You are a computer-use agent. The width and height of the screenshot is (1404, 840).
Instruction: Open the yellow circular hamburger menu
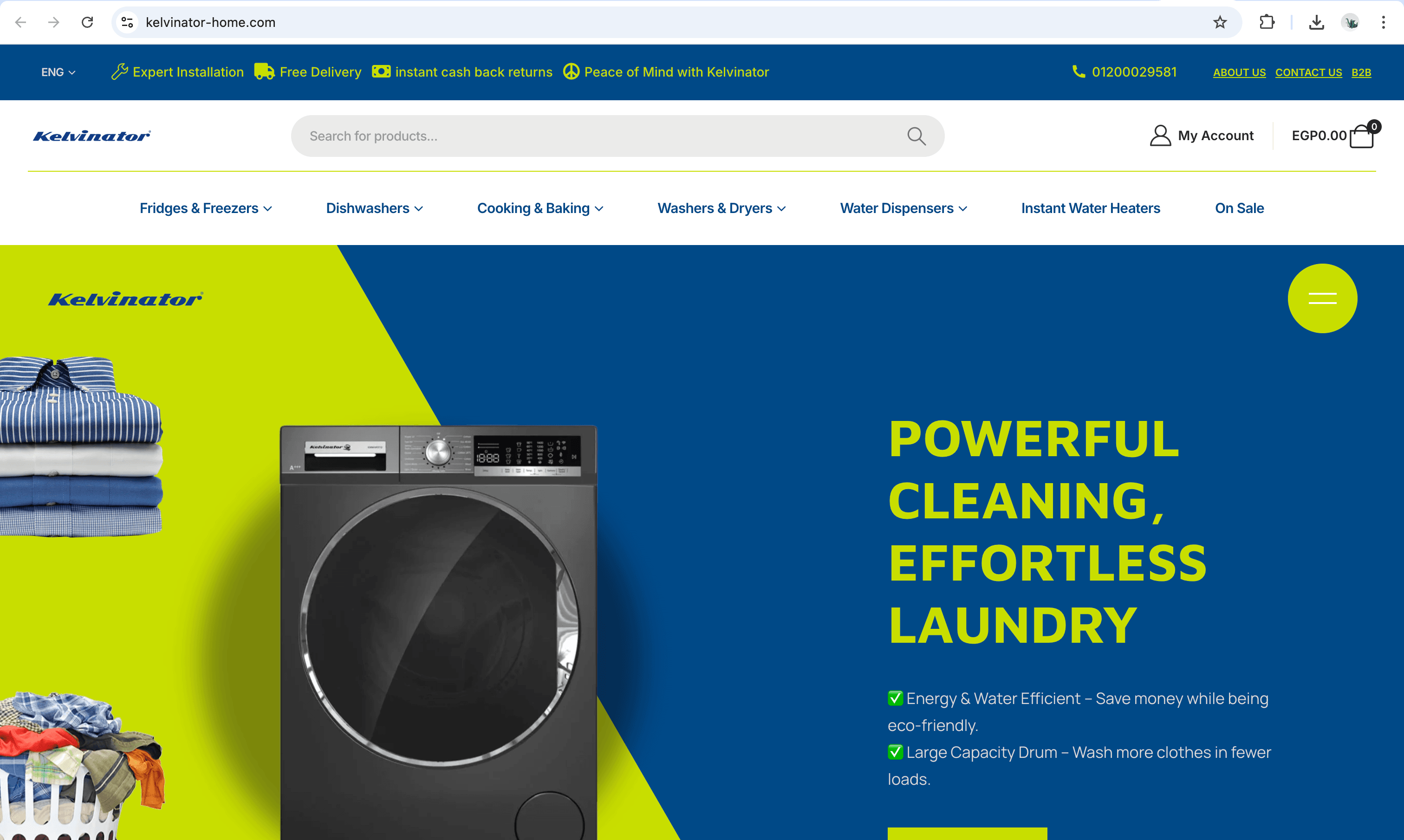tap(1322, 298)
